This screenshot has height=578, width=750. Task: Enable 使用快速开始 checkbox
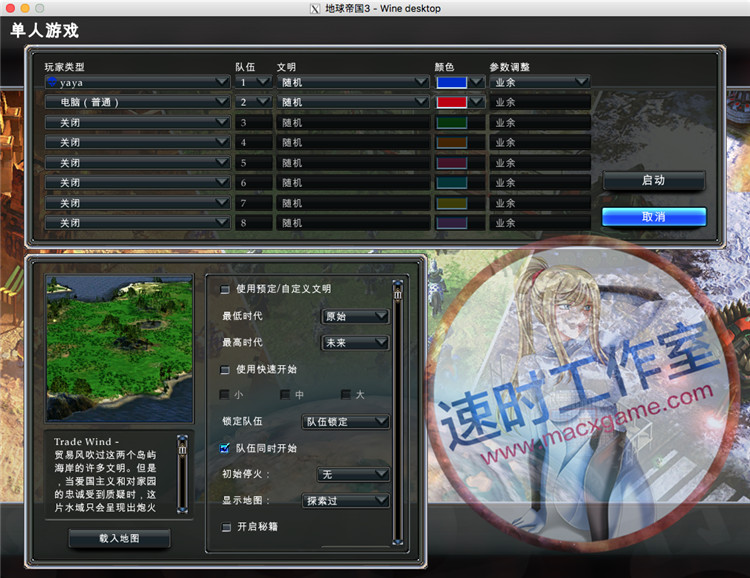(225, 369)
